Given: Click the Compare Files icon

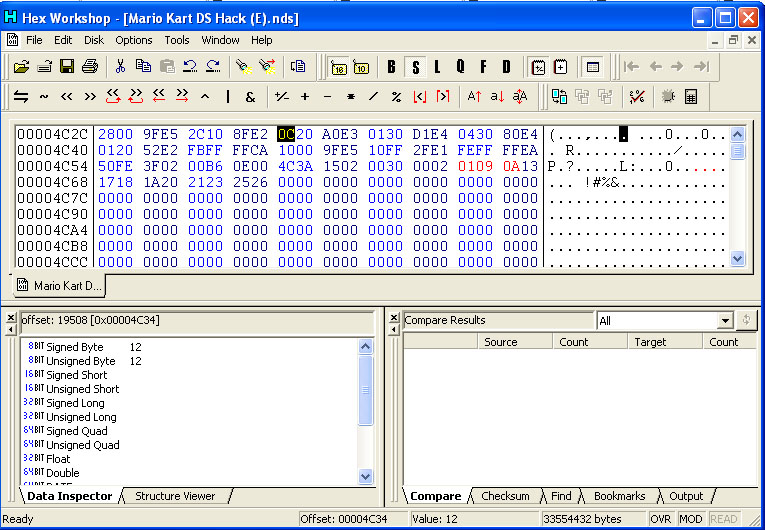Looking at the screenshot, I should coord(559,97).
